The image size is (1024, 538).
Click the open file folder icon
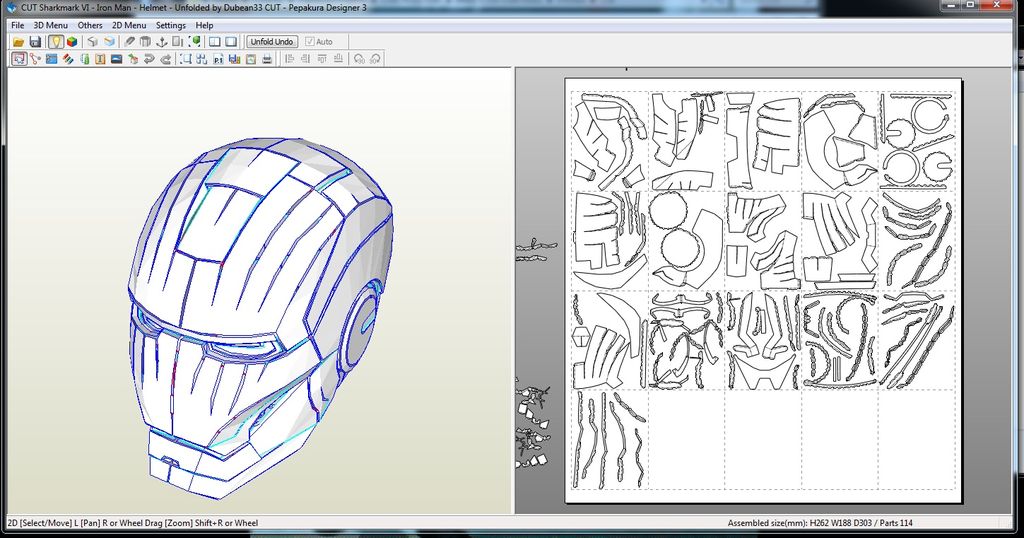coord(19,42)
